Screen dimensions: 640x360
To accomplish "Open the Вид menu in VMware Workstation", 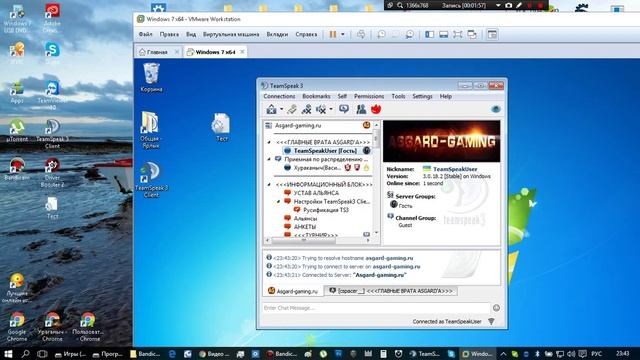I will 191,34.
